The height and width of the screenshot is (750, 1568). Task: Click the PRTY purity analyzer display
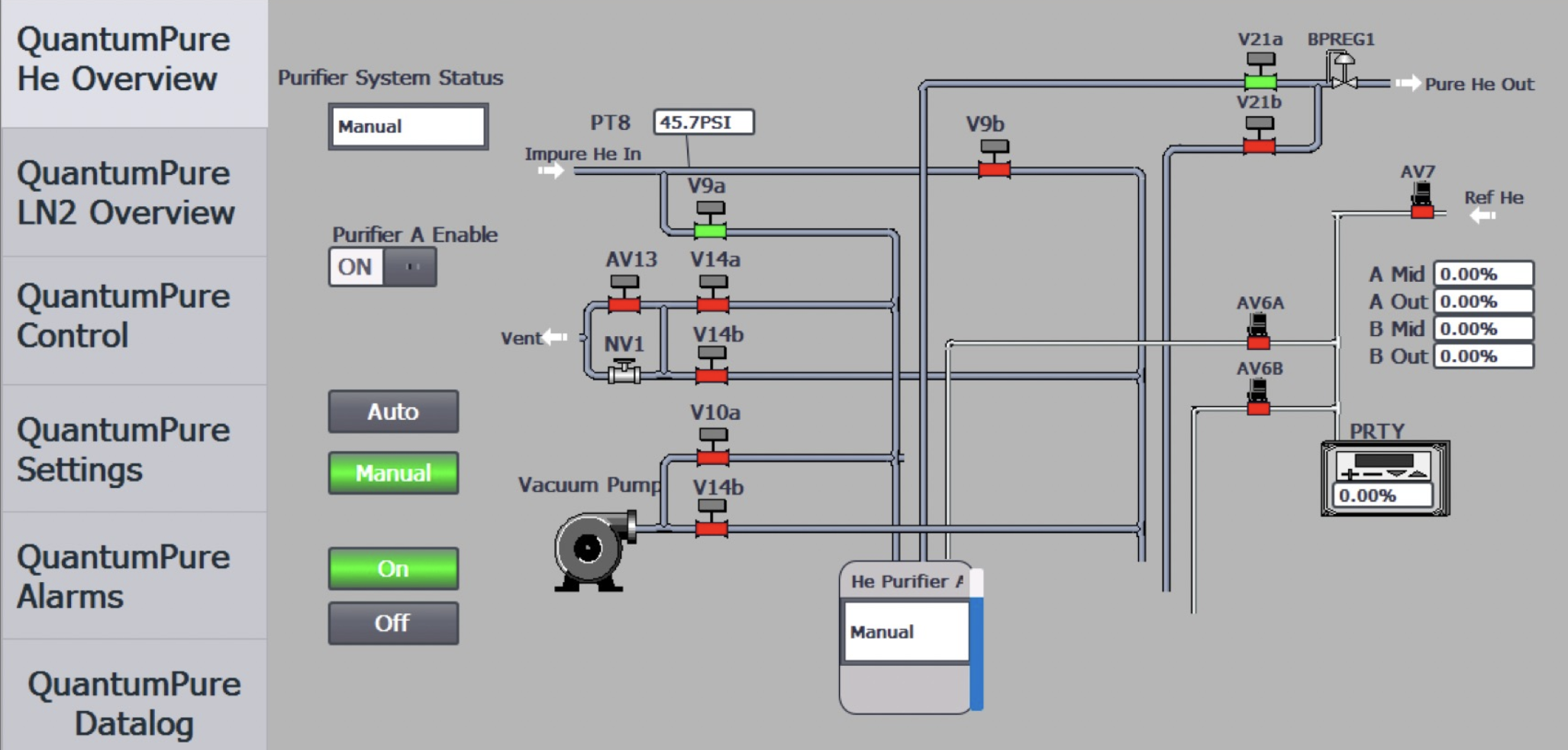pyautogui.click(x=1385, y=479)
